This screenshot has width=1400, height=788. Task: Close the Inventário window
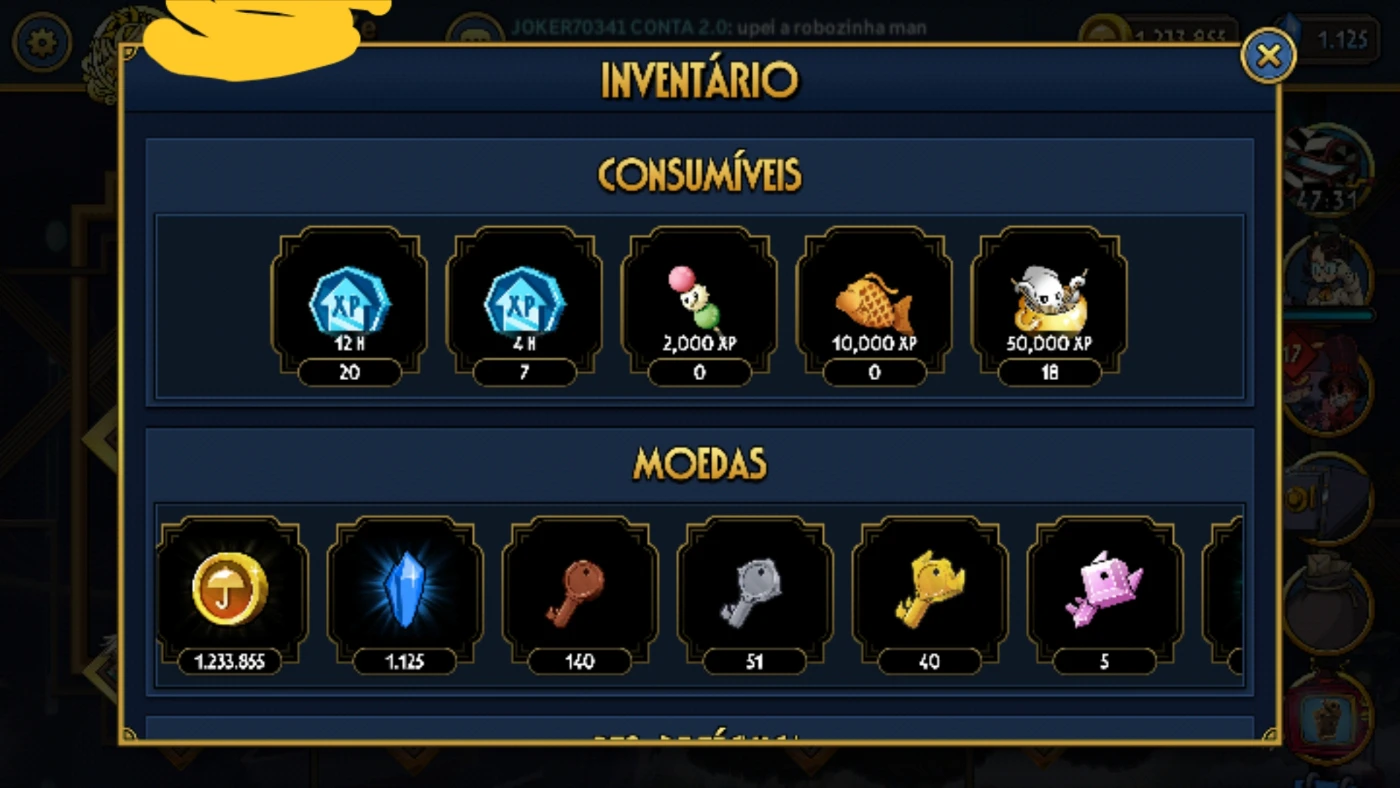coord(1268,55)
